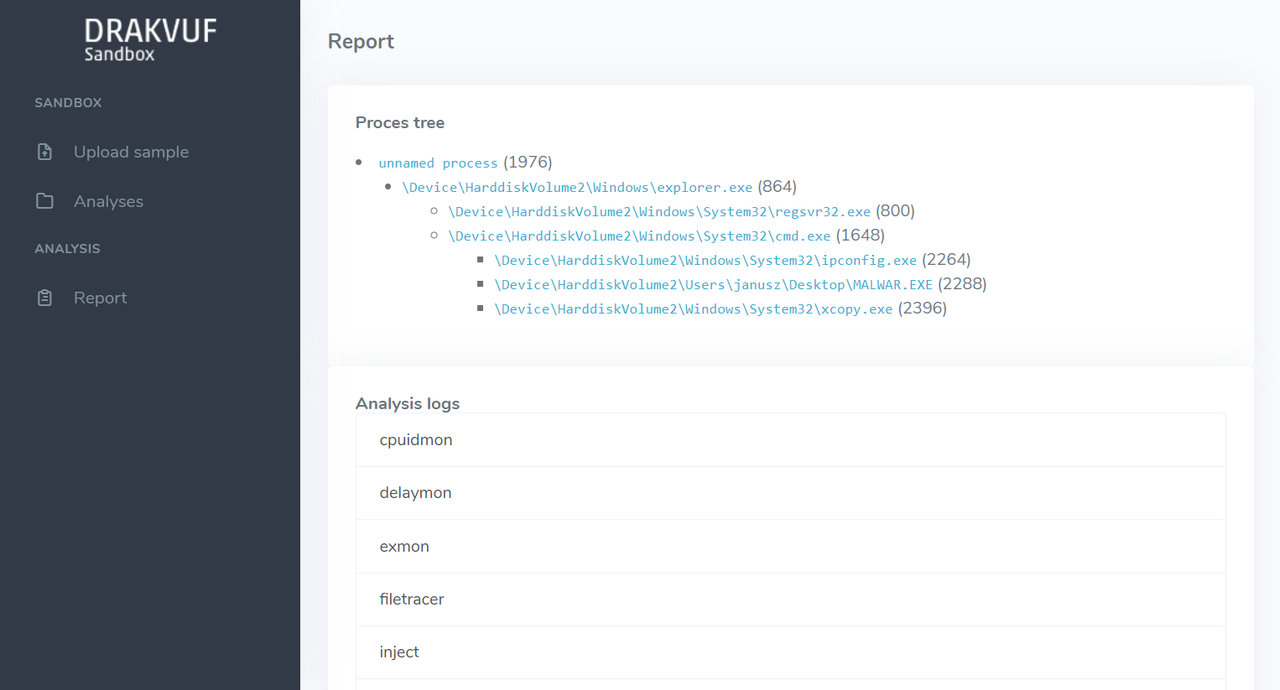Image resolution: width=1280 pixels, height=690 pixels.
Task: Click the DRAKVUF Sandbox logo
Action: (150, 40)
